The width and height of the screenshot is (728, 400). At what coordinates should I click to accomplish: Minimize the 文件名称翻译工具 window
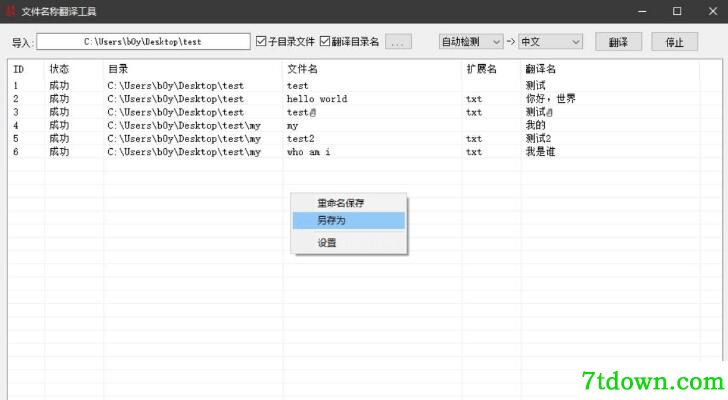coord(642,11)
